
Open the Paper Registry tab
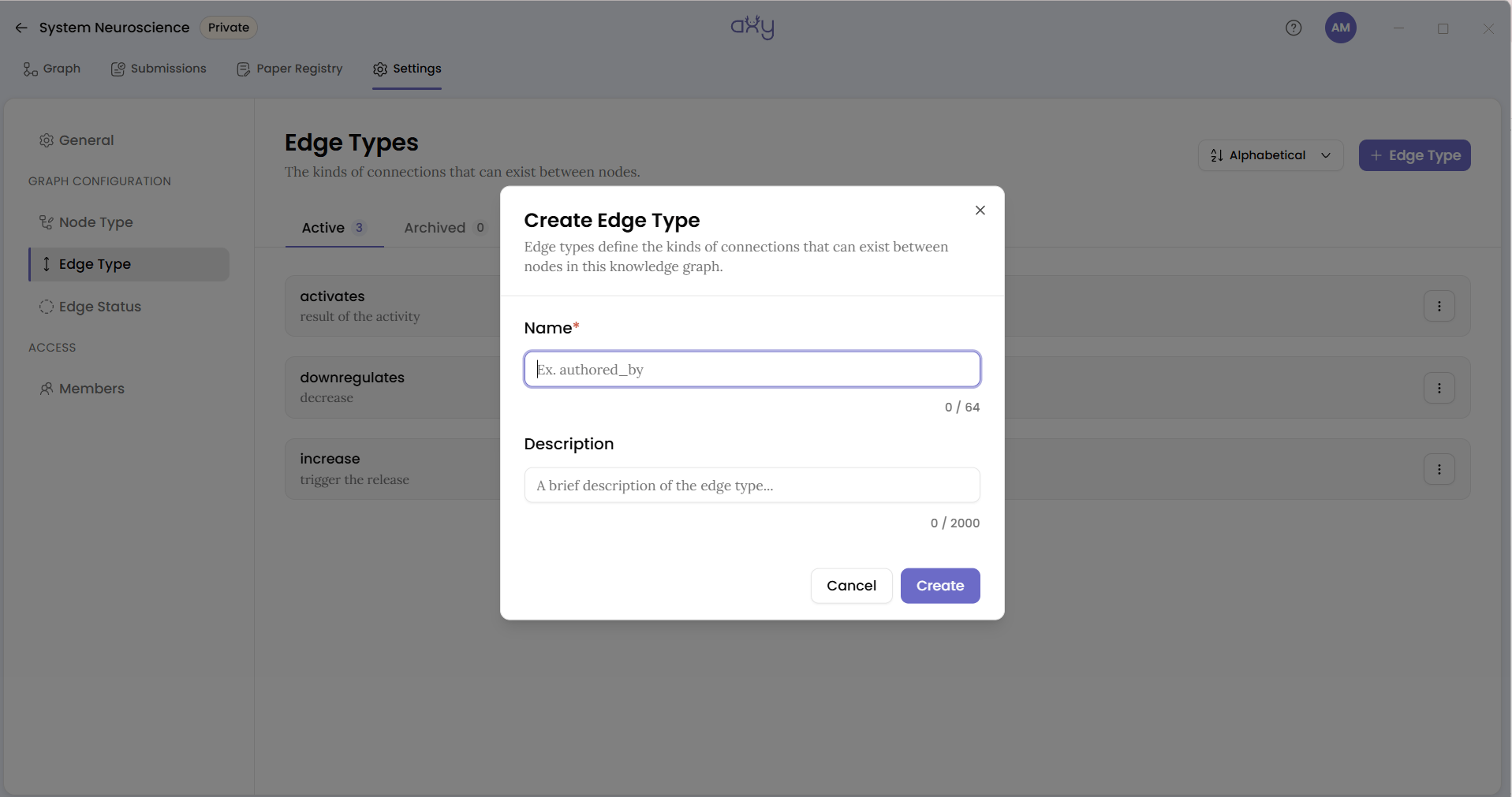tap(289, 69)
